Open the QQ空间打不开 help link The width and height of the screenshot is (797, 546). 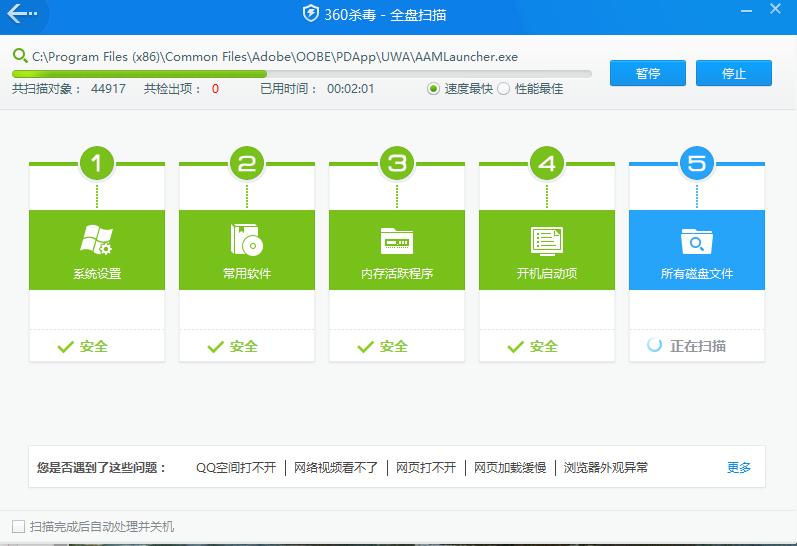coord(236,467)
